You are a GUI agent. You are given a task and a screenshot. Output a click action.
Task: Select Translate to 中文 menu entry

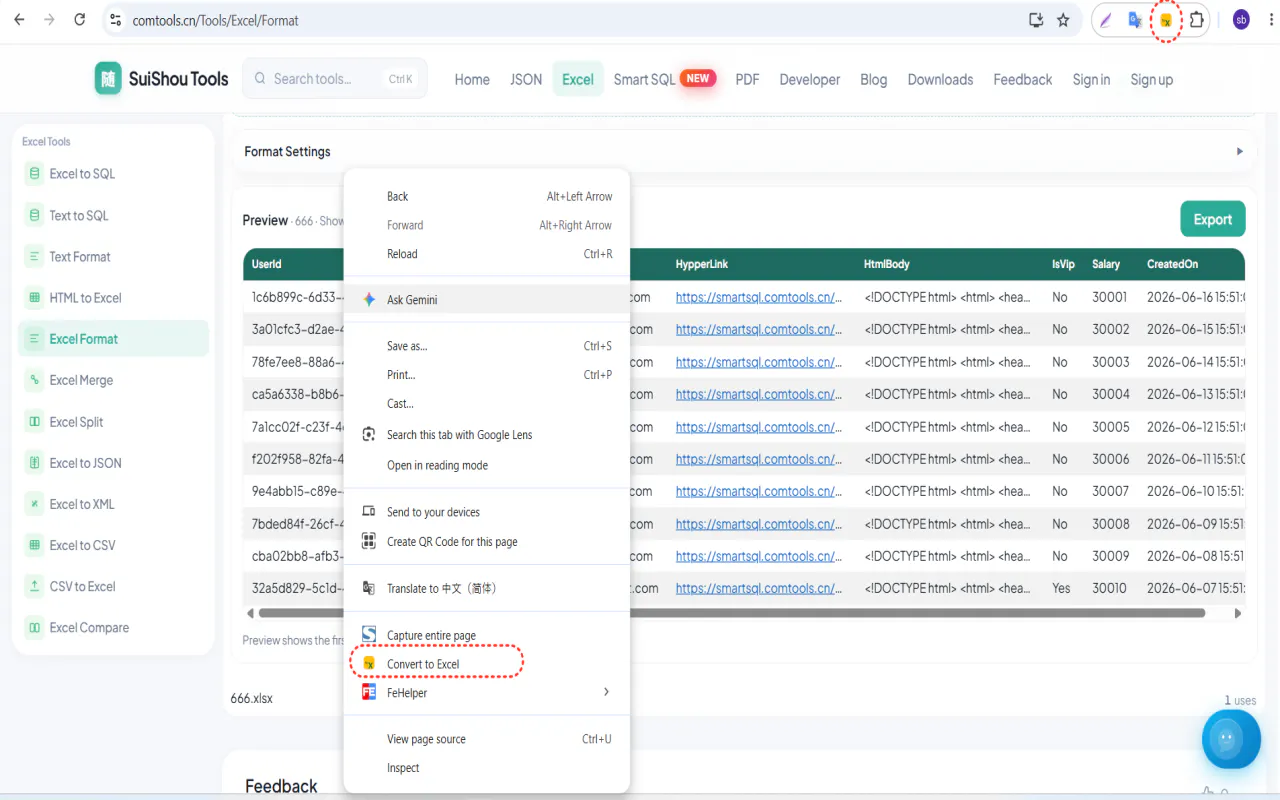point(487,588)
